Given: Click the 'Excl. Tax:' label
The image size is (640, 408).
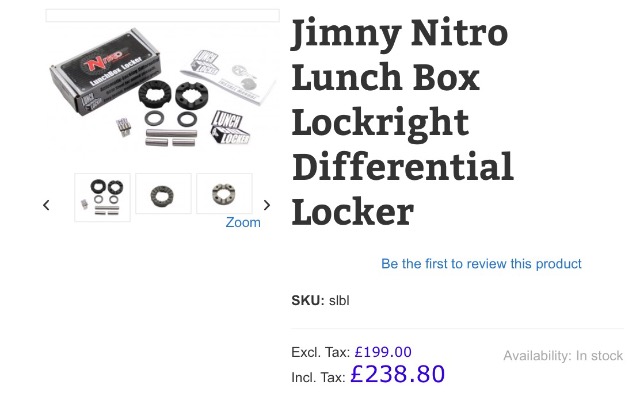Looking at the screenshot, I should click(320, 352).
